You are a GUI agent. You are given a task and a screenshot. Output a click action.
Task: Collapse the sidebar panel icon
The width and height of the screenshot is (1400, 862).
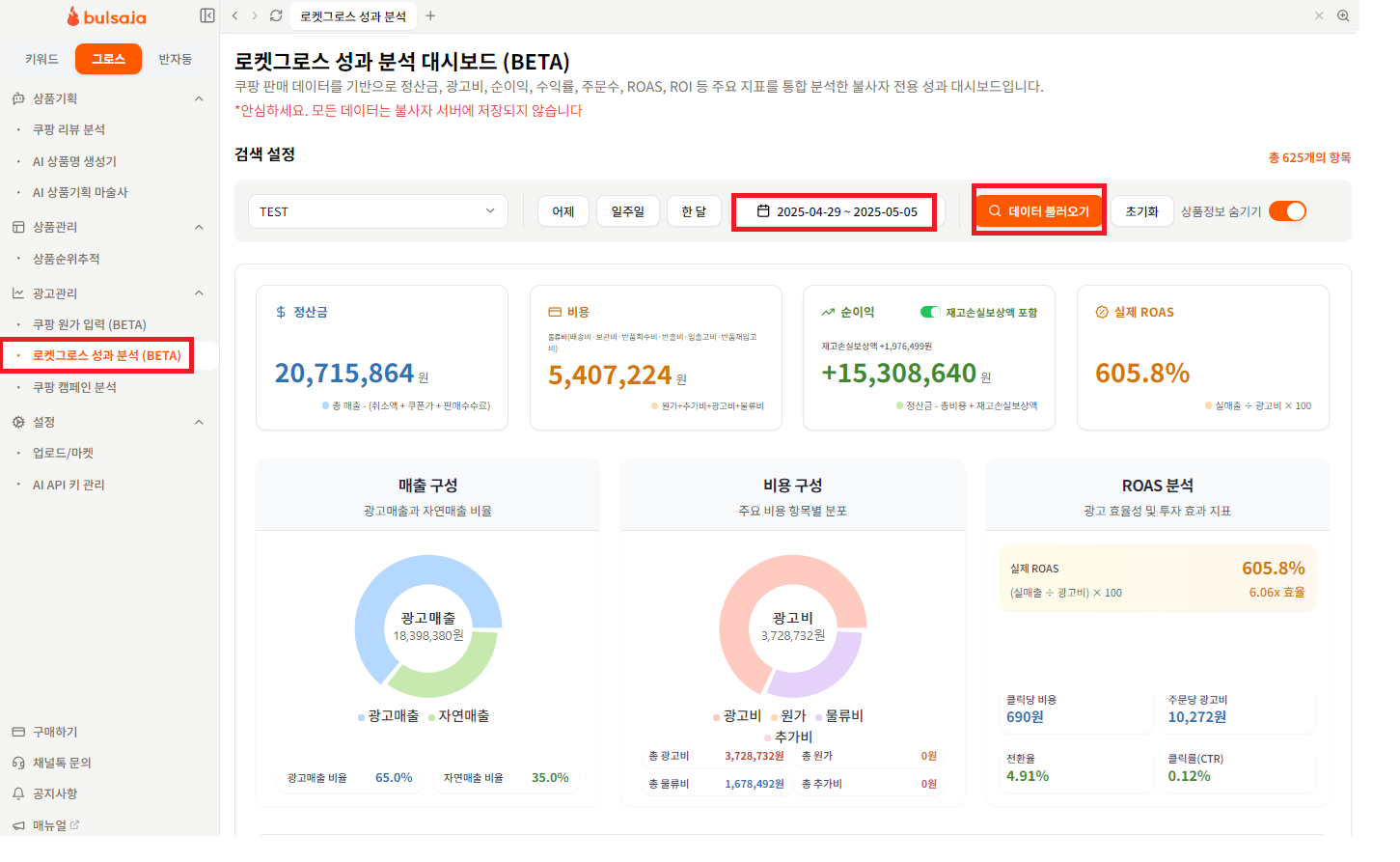point(207,15)
